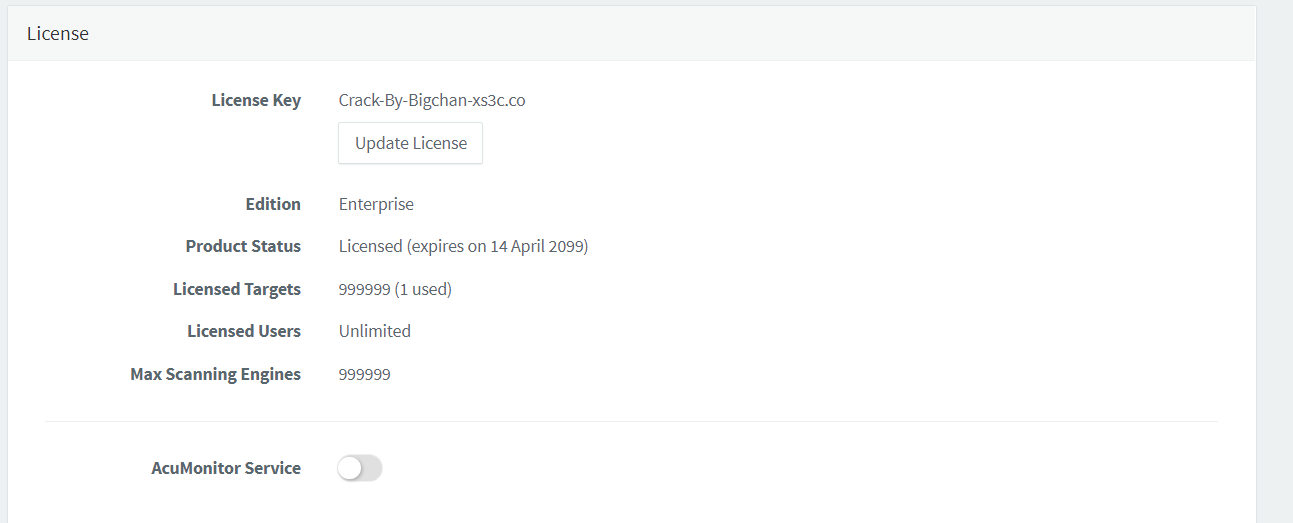Click the Enterprise edition value
Viewport: 1293px width, 523px height.
376,204
